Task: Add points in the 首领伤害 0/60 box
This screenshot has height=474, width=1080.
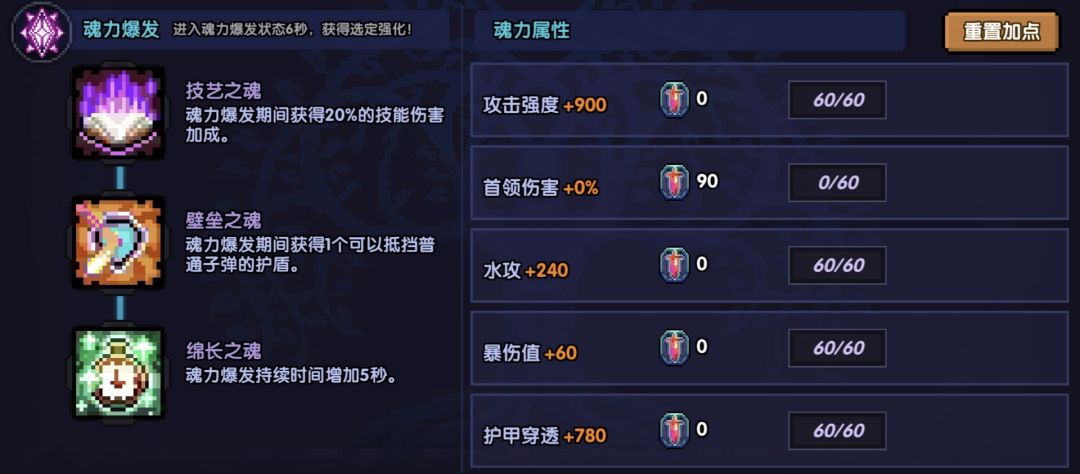Action: [838, 183]
